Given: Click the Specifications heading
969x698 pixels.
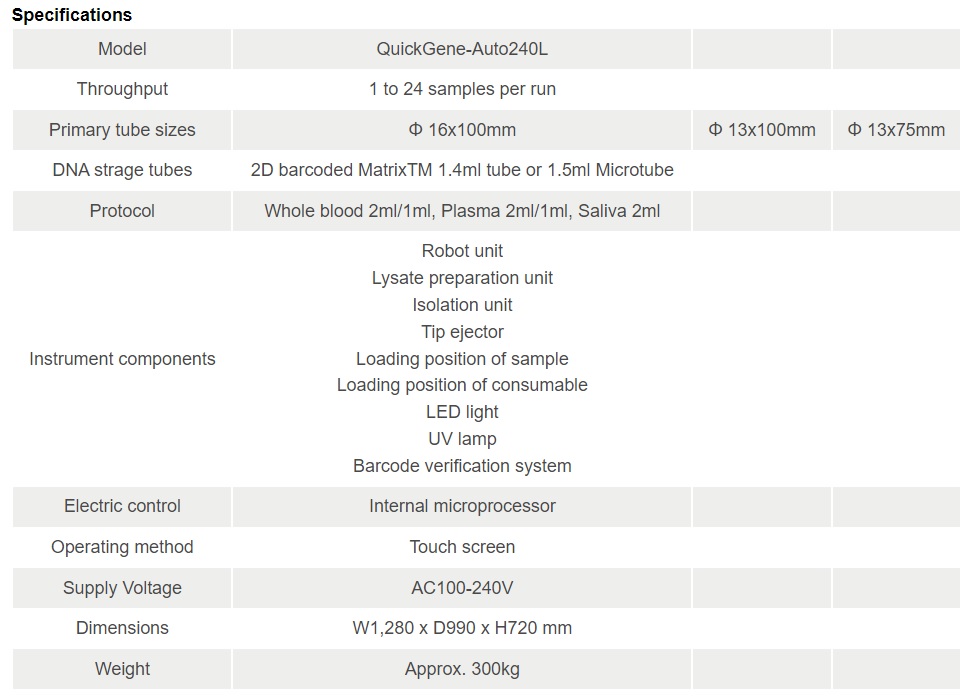Looking at the screenshot, I should (72, 15).
